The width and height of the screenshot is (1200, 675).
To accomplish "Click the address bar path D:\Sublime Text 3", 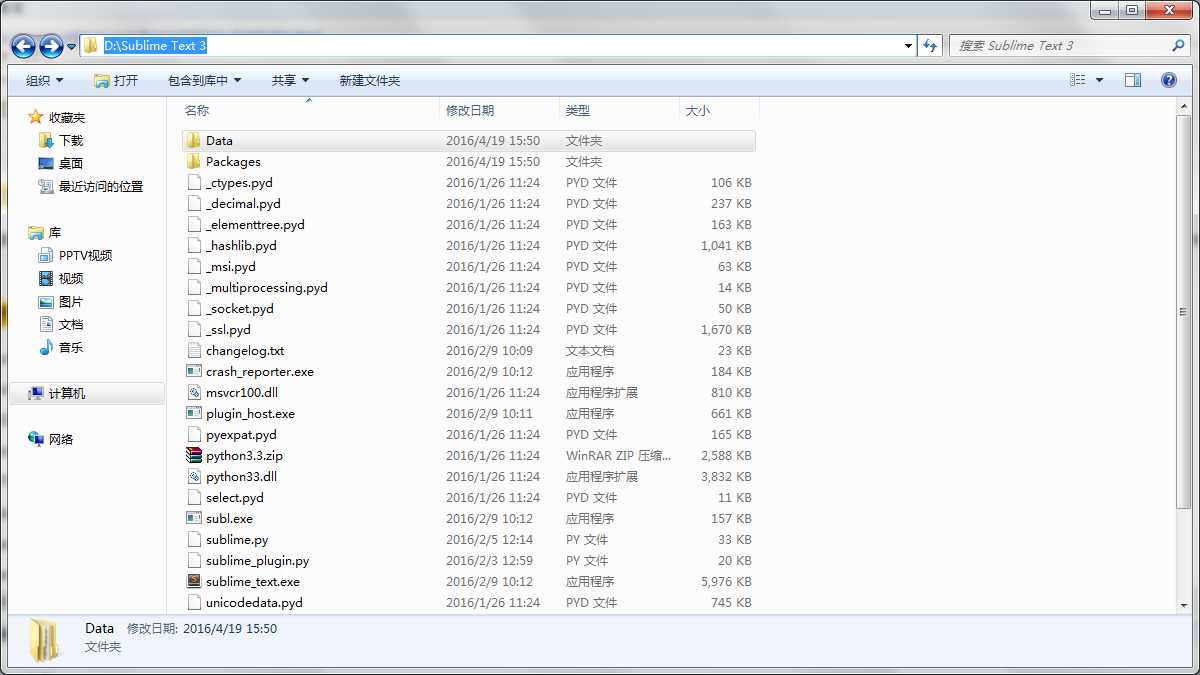I will coord(155,46).
